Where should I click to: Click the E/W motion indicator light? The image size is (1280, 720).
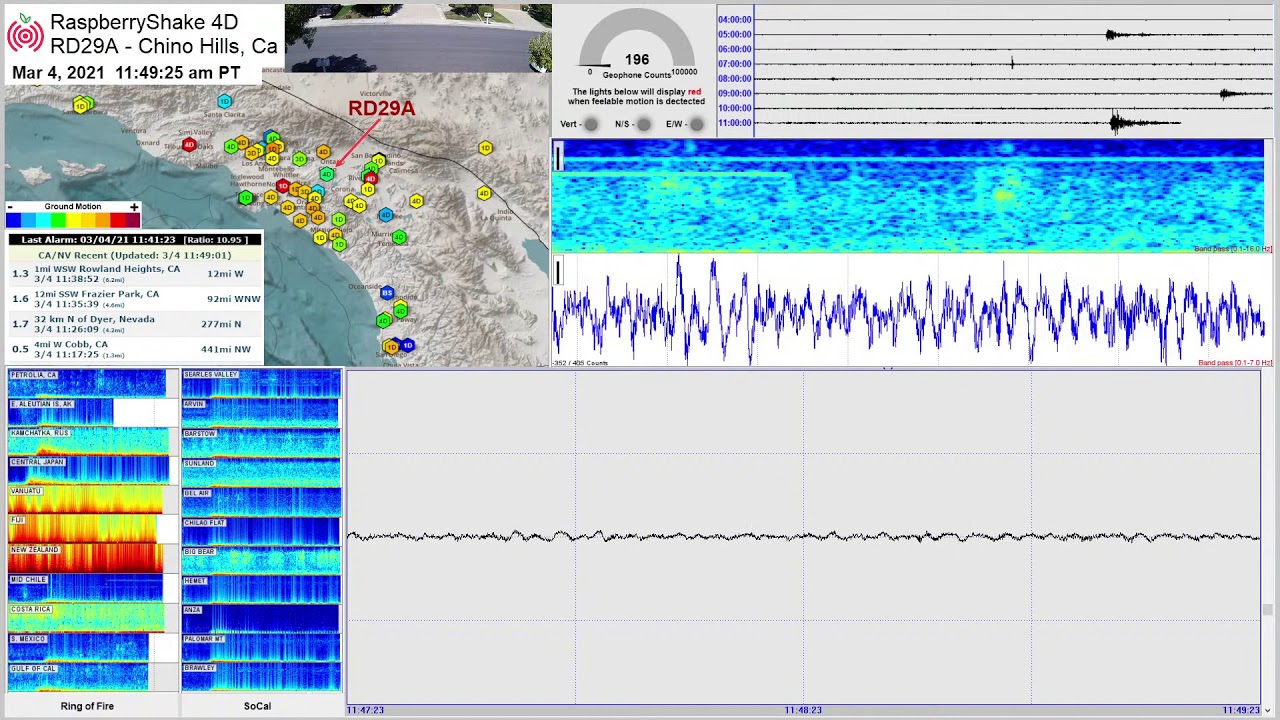tap(696, 124)
